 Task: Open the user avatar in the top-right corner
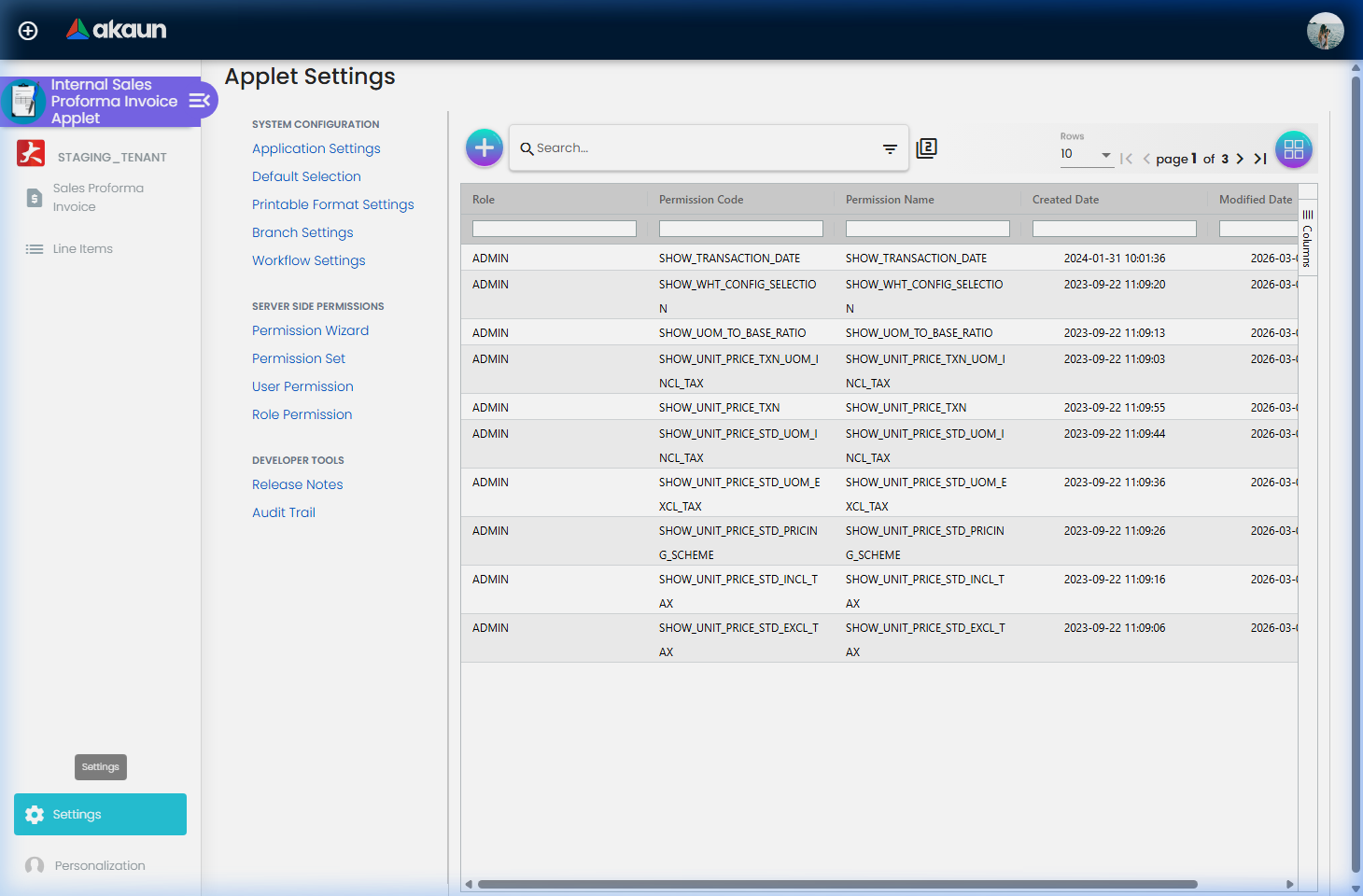(x=1325, y=30)
